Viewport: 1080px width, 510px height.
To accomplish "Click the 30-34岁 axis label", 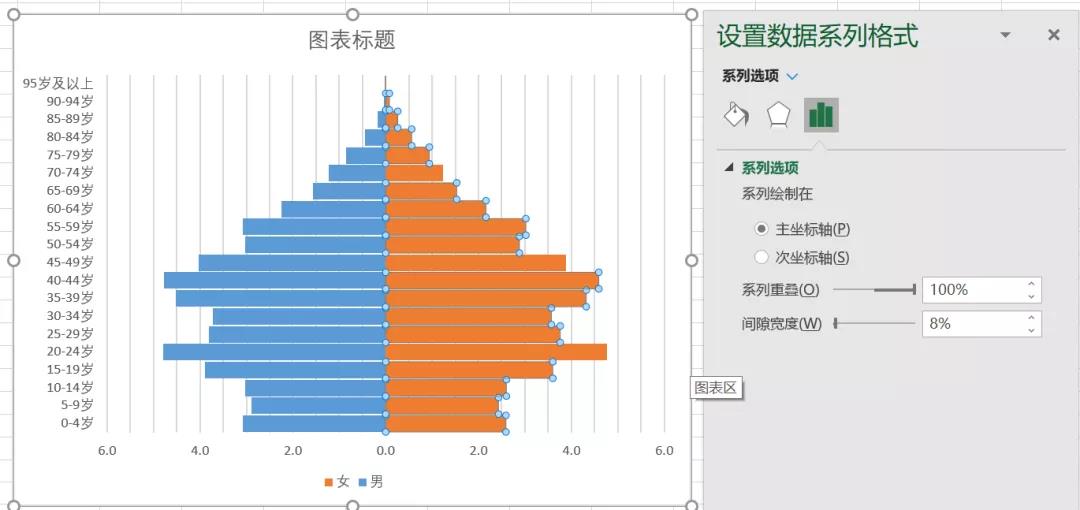I will tap(70, 316).
